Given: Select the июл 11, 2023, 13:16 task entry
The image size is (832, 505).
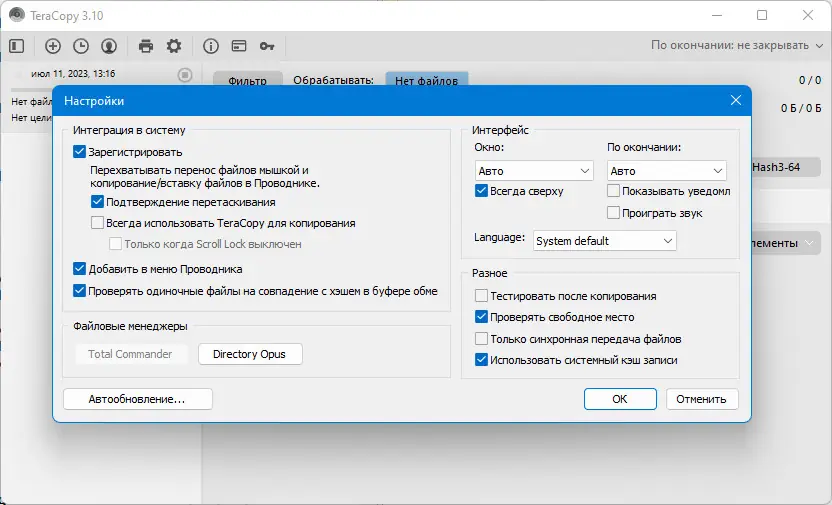Looking at the screenshot, I should (73, 74).
